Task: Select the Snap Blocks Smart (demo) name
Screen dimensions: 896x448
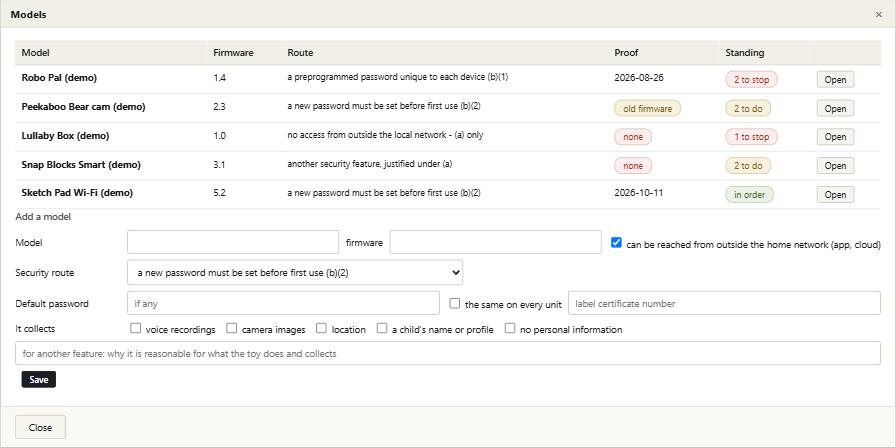Action: [81, 165]
